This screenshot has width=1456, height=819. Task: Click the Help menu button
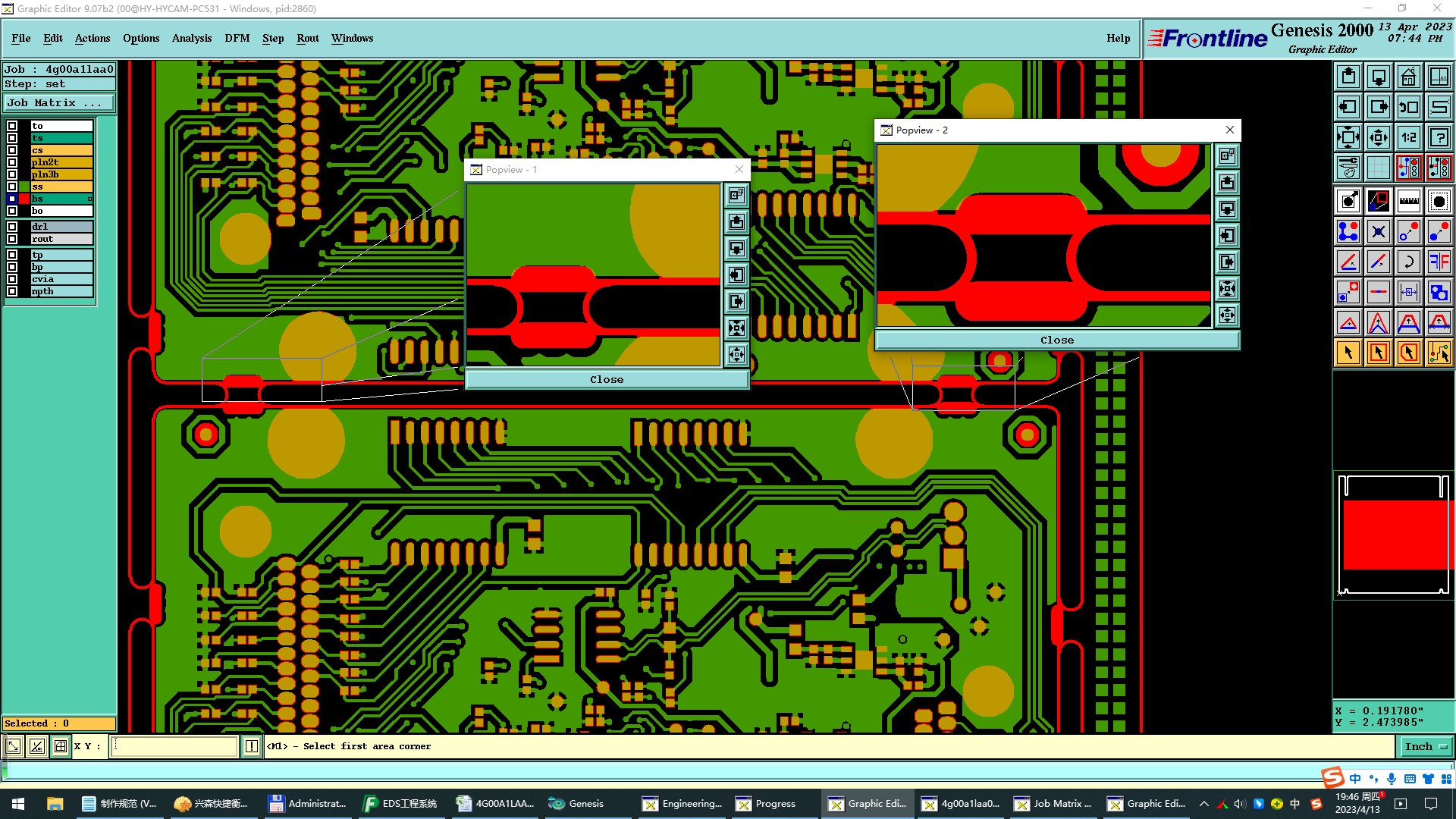(x=1118, y=38)
